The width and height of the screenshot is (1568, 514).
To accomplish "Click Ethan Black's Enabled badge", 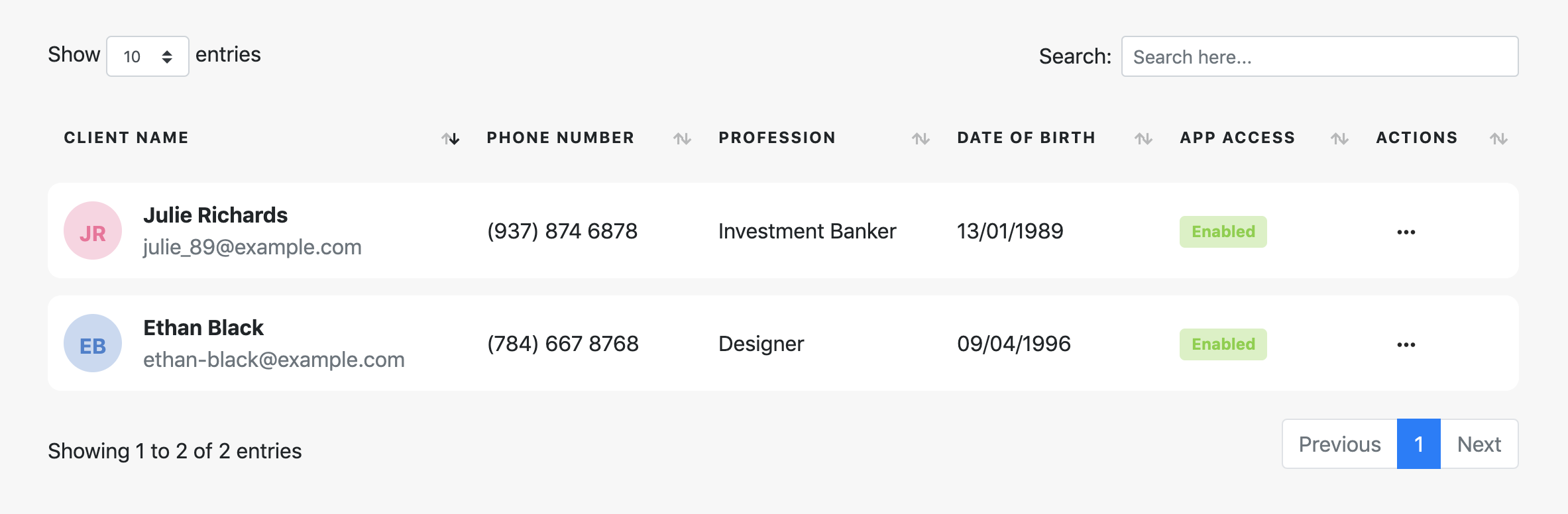I will point(1223,344).
